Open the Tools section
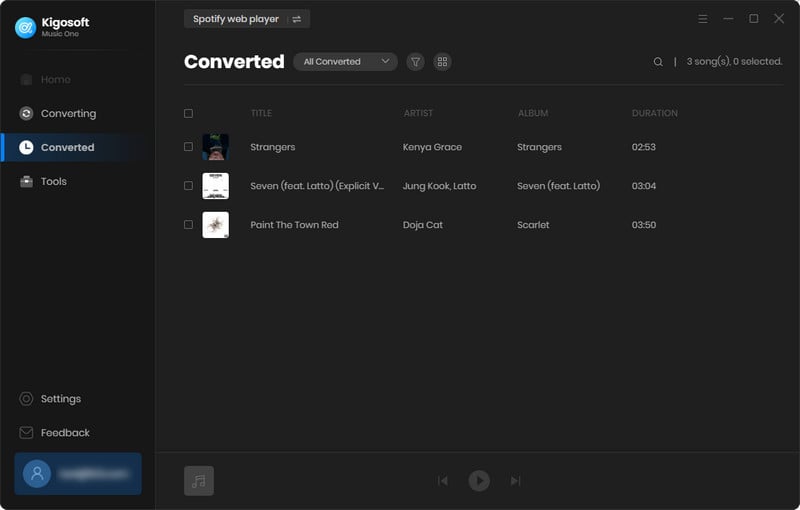 tap(43, 182)
